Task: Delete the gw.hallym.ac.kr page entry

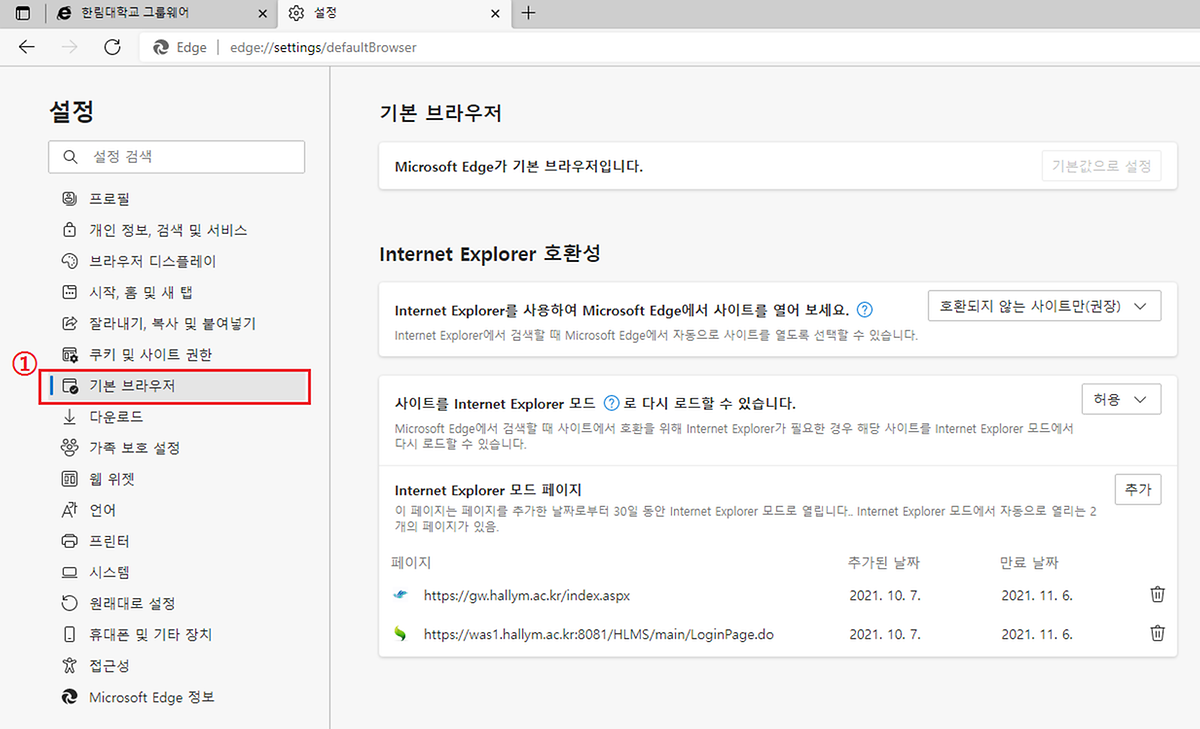Action: [x=1157, y=595]
